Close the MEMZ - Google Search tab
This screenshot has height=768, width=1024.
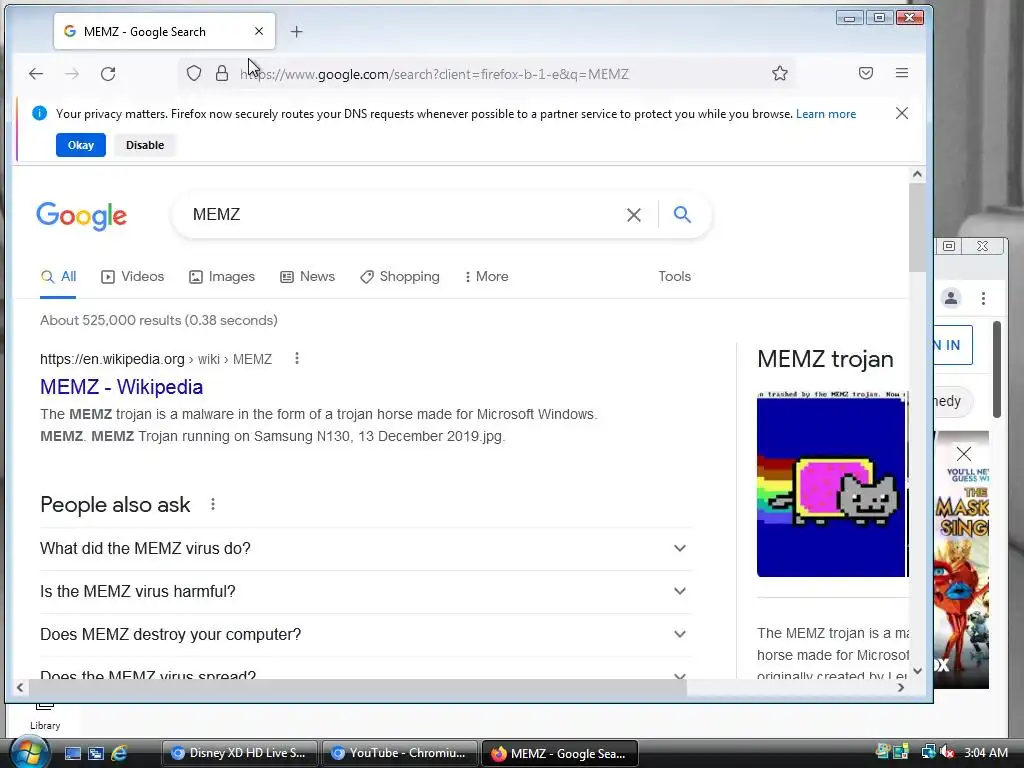click(x=259, y=31)
